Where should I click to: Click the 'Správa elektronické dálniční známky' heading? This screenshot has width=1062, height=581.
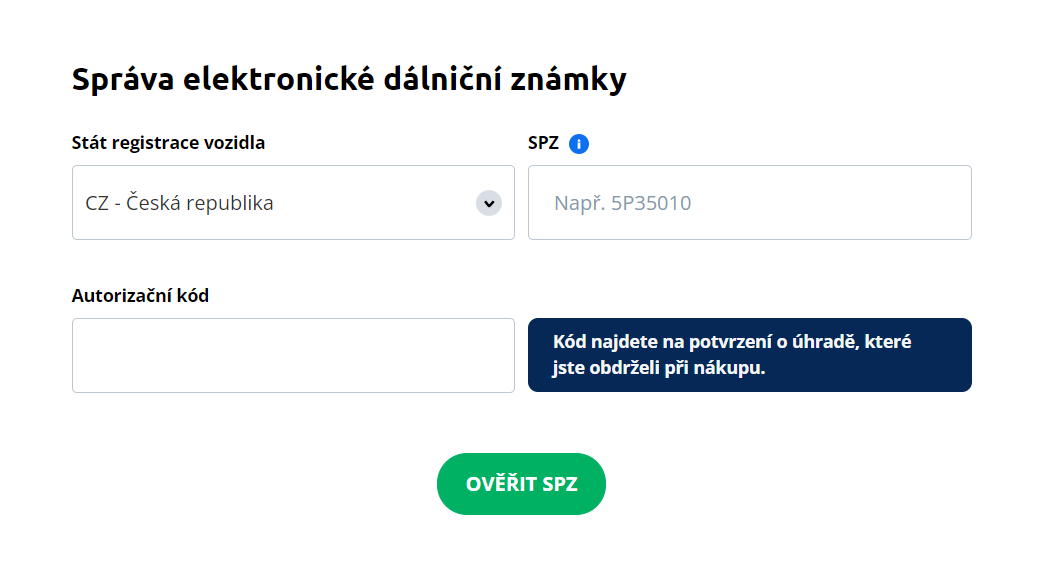click(349, 79)
